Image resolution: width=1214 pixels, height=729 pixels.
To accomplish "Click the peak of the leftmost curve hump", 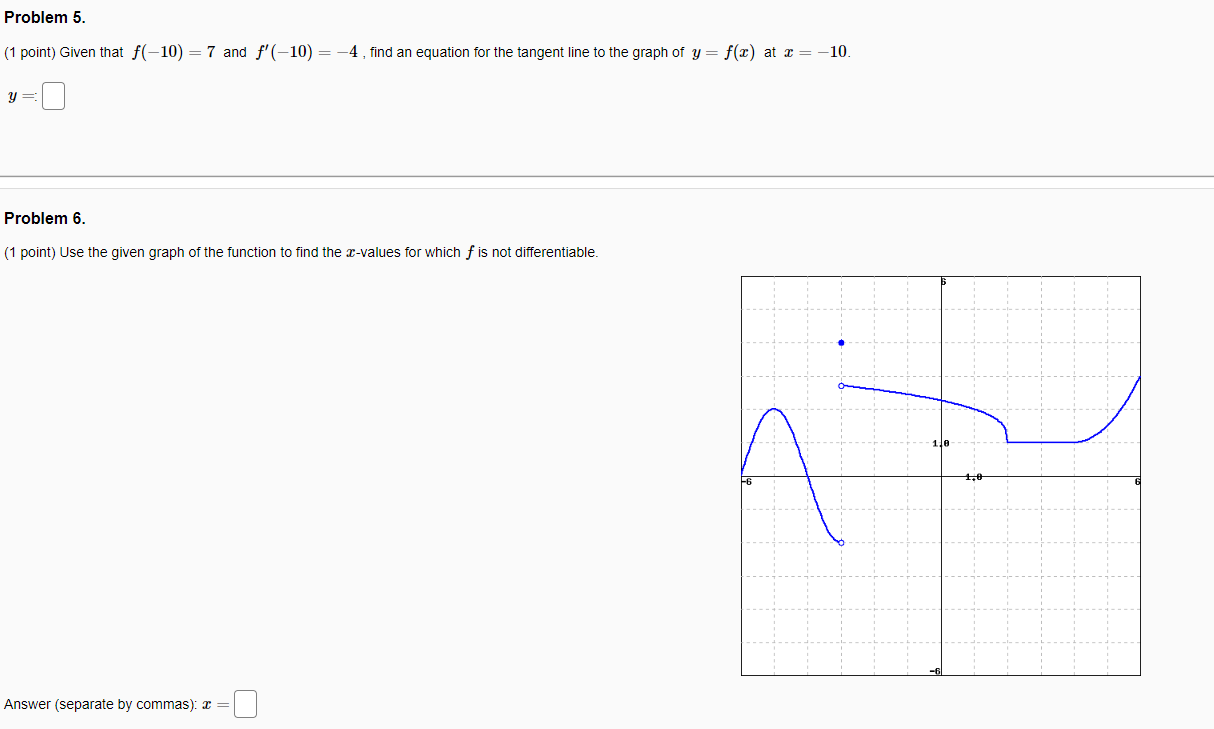I will (775, 408).
